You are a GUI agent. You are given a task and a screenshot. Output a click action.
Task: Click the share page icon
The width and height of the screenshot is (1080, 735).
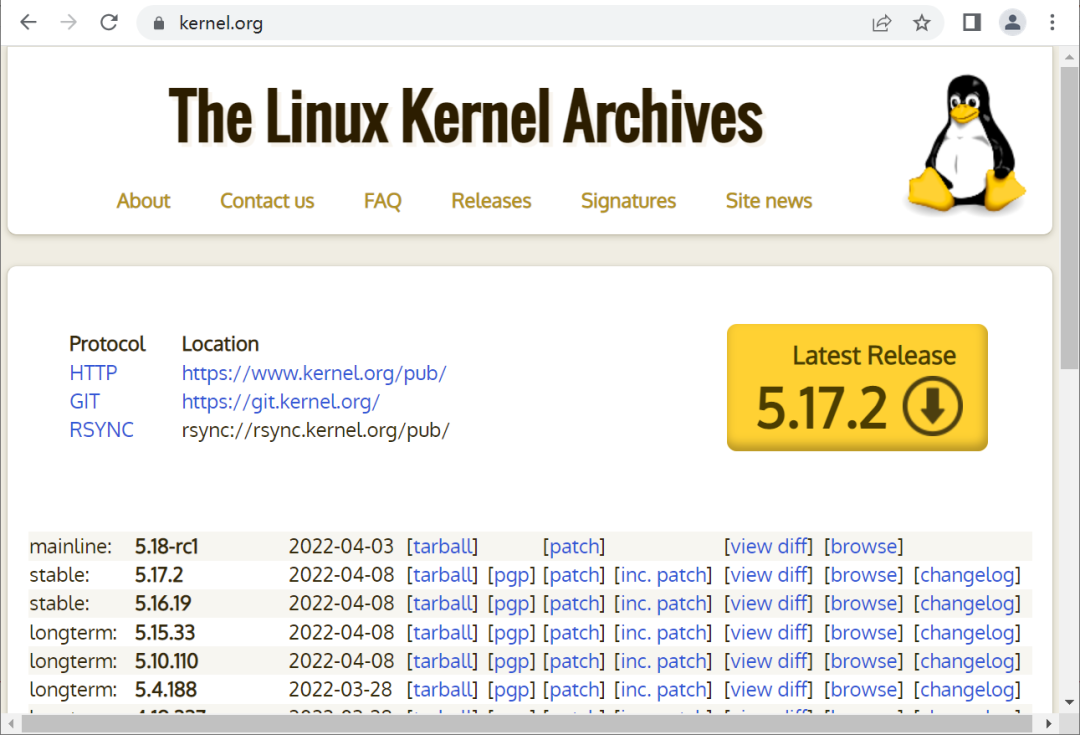[881, 22]
